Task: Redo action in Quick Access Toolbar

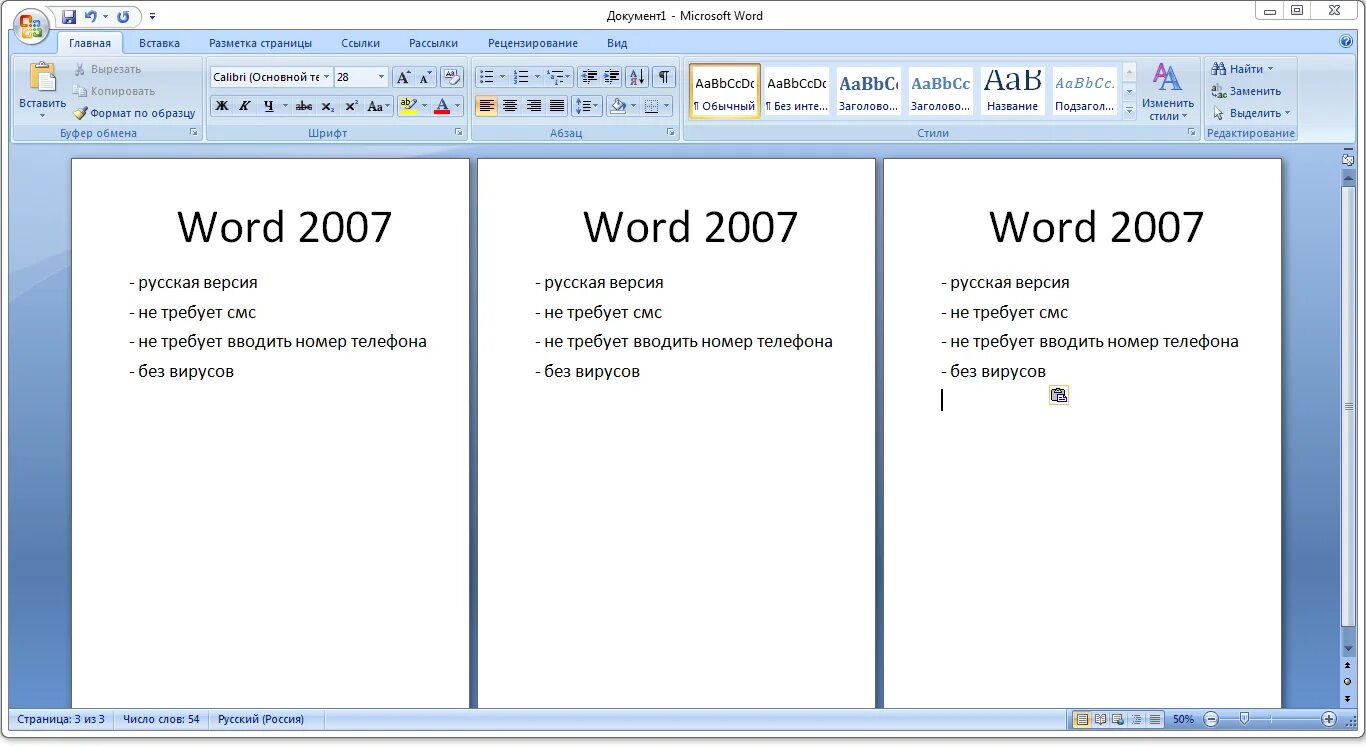Action: [x=123, y=17]
